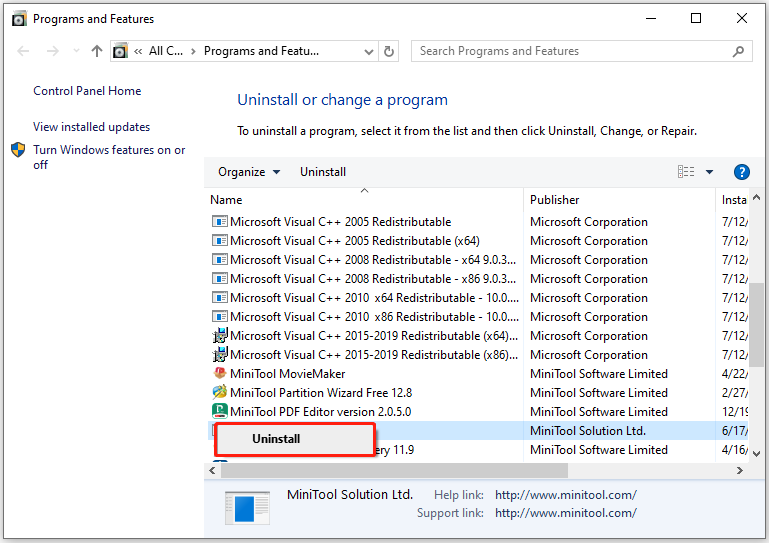The width and height of the screenshot is (769, 543).
Task: Click the Back navigation arrow
Action: [23, 51]
